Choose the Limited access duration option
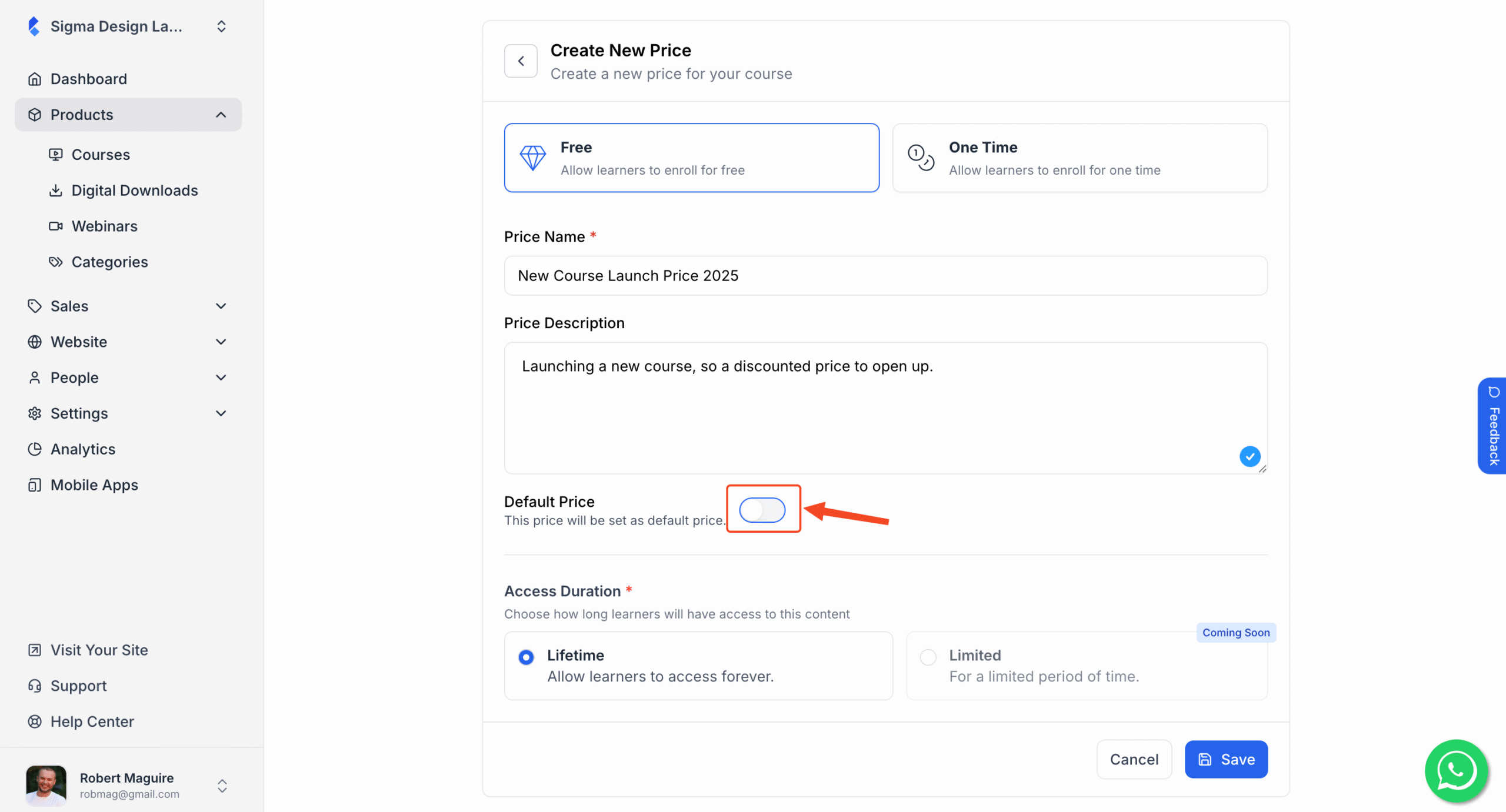1506x812 pixels. click(927, 657)
